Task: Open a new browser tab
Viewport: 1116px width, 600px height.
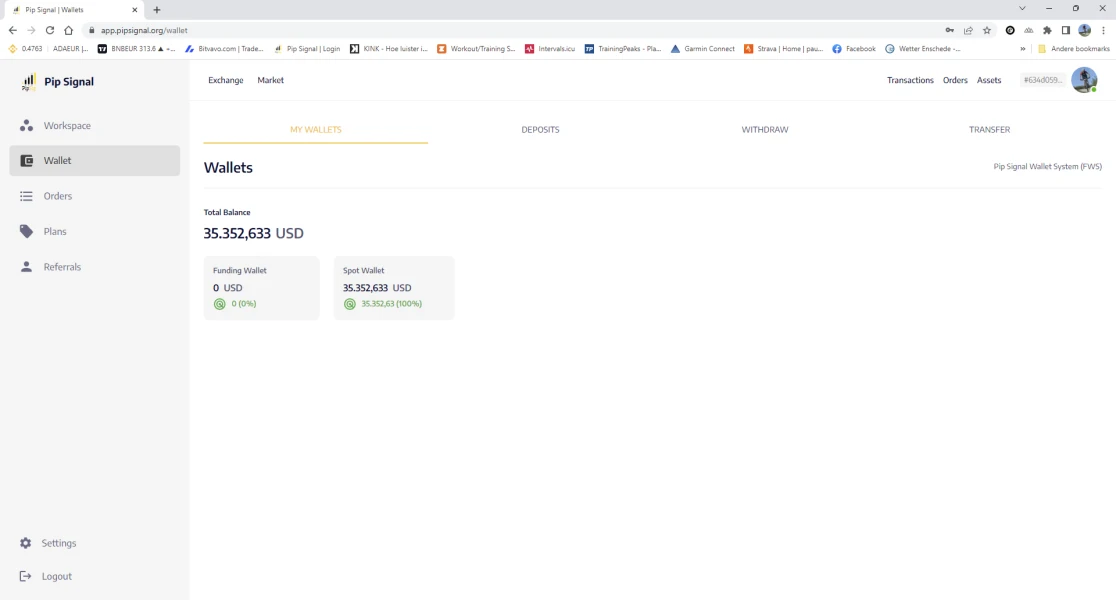Action: 157,10
